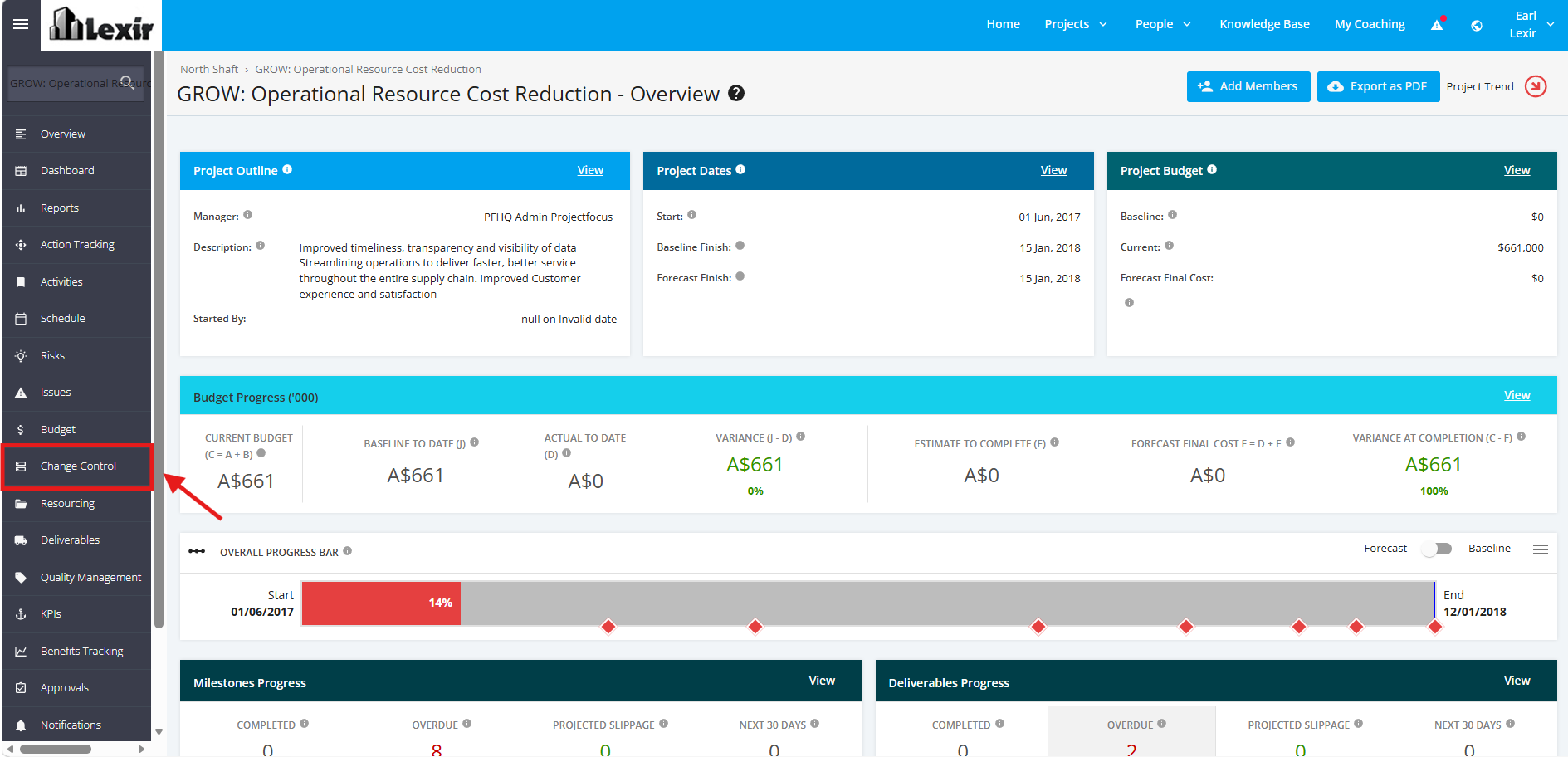Go to Risks in the sidebar
This screenshot has height=757, width=1568.
(77, 355)
